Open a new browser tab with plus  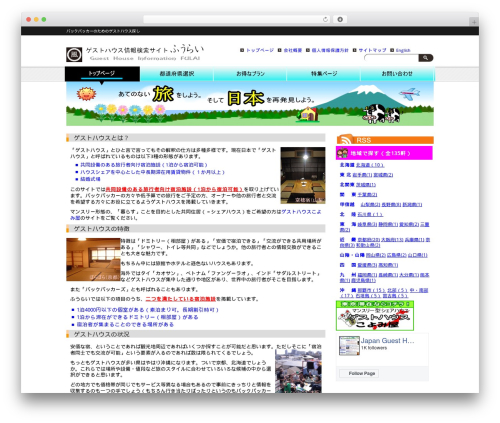(x=474, y=22)
